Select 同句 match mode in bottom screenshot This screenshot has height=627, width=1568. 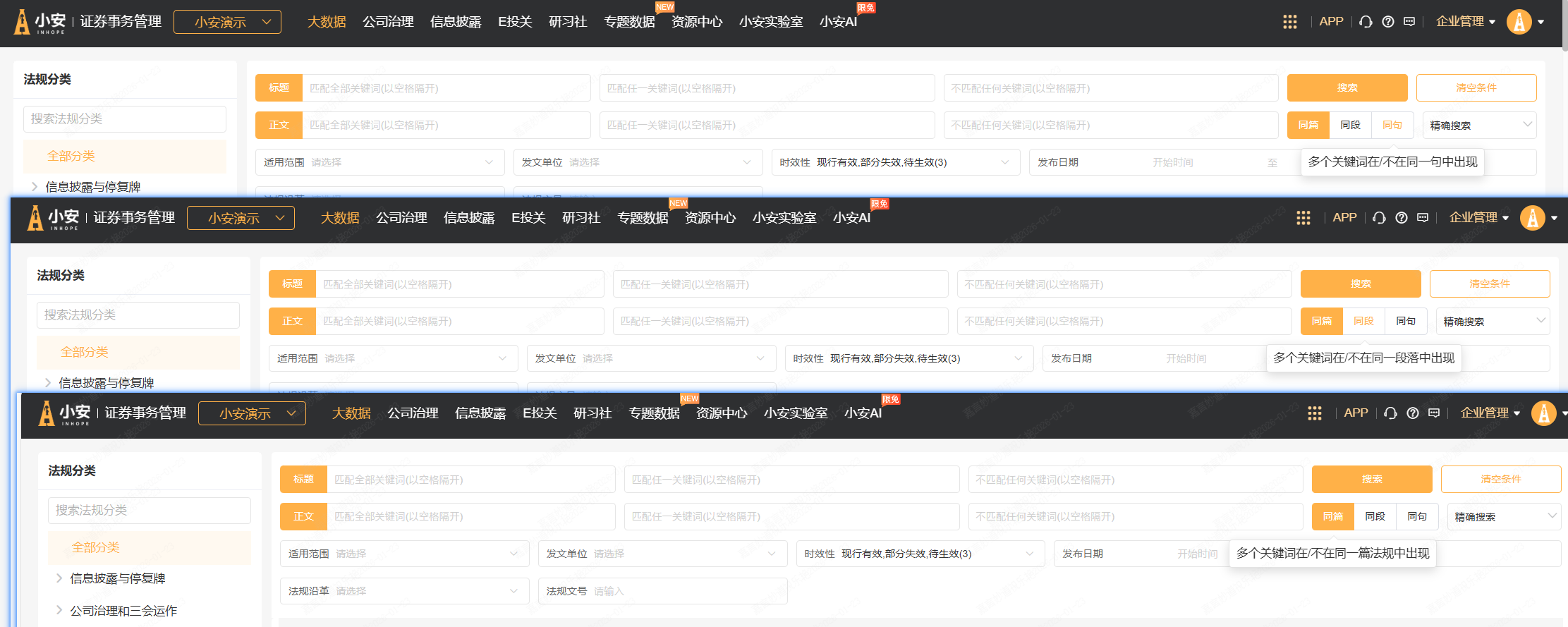[x=1417, y=516]
